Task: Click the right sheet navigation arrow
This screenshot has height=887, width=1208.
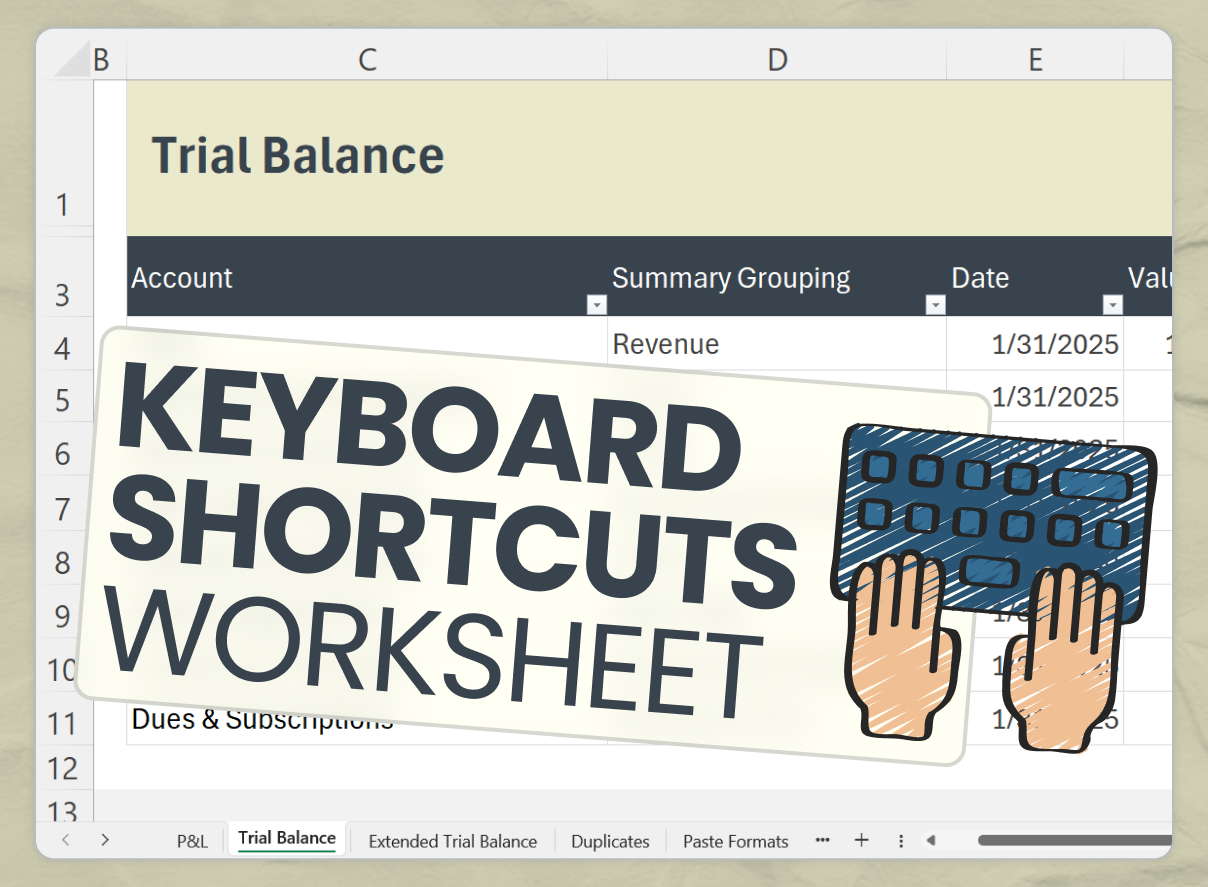Action: click(x=105, y=841)
